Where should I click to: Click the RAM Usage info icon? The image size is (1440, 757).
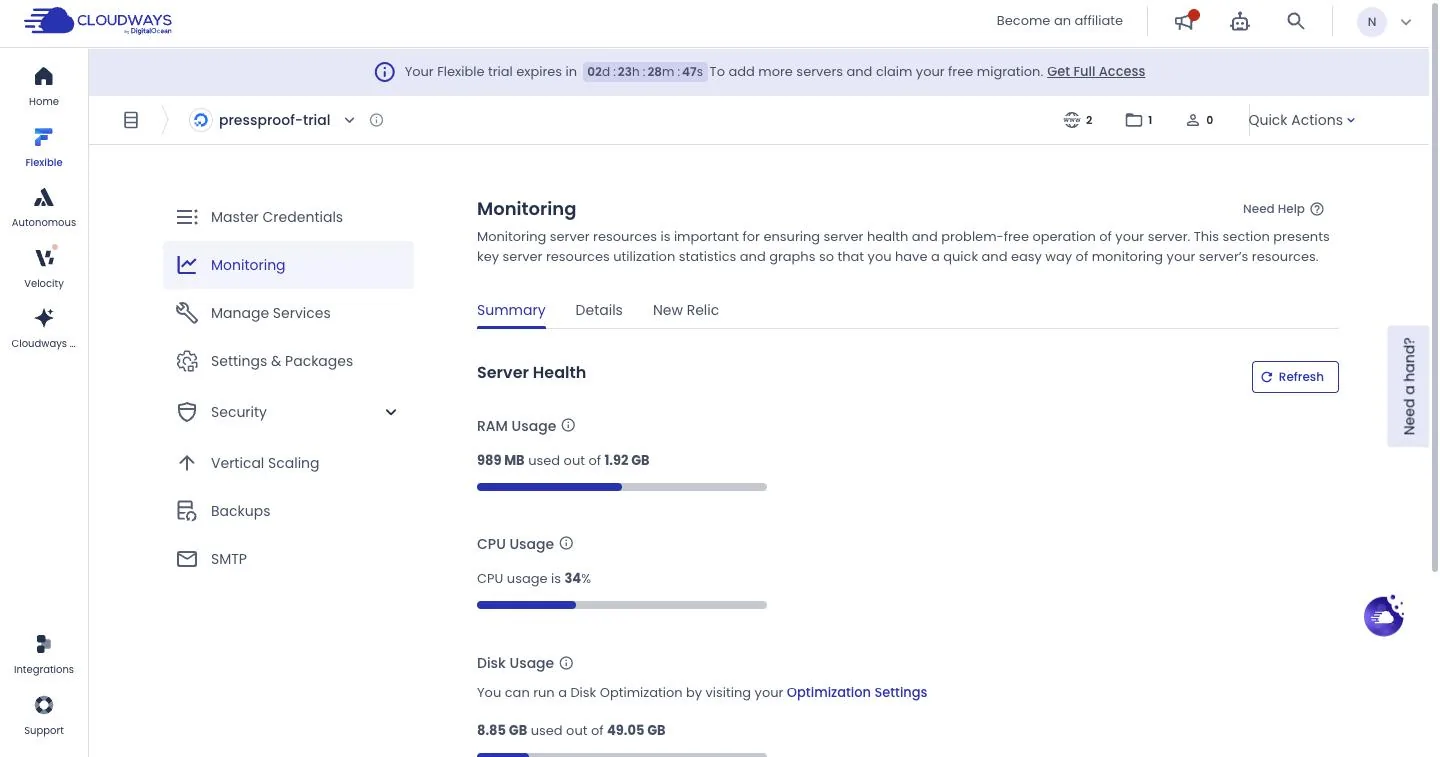(568, 425)
